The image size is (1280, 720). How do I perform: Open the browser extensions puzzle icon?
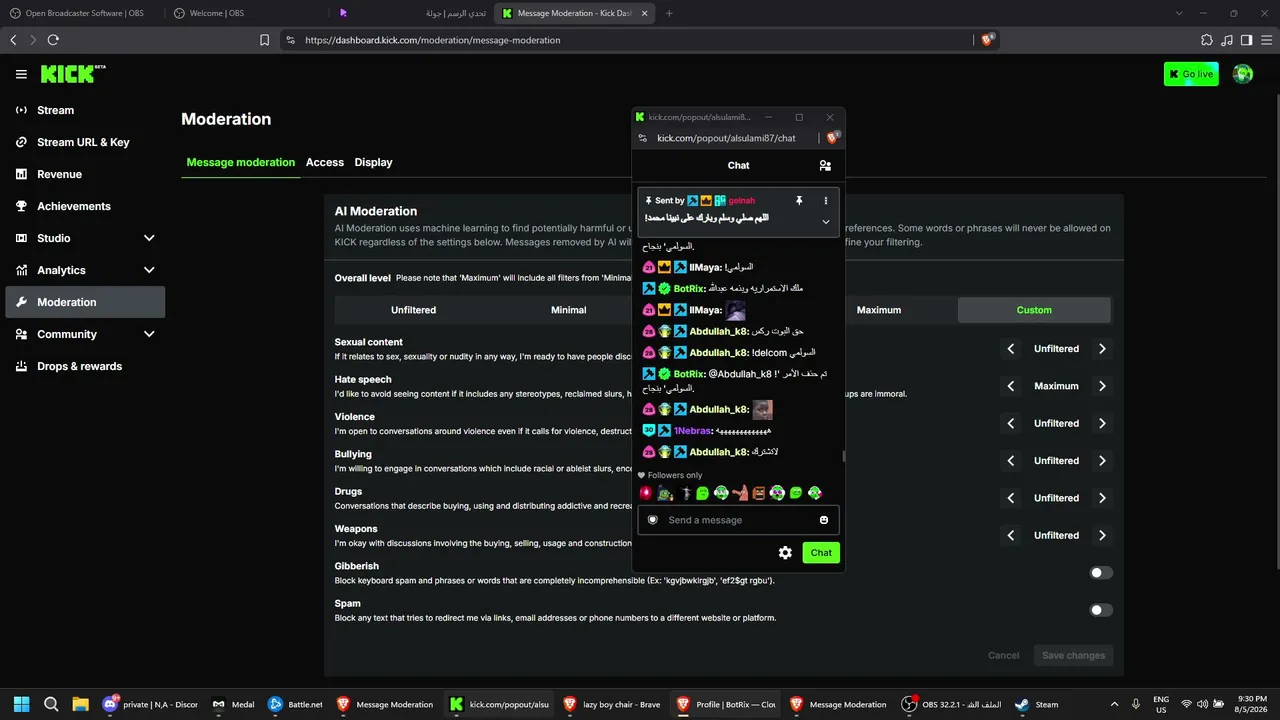pyautogui.click(x=1207, y=40)
